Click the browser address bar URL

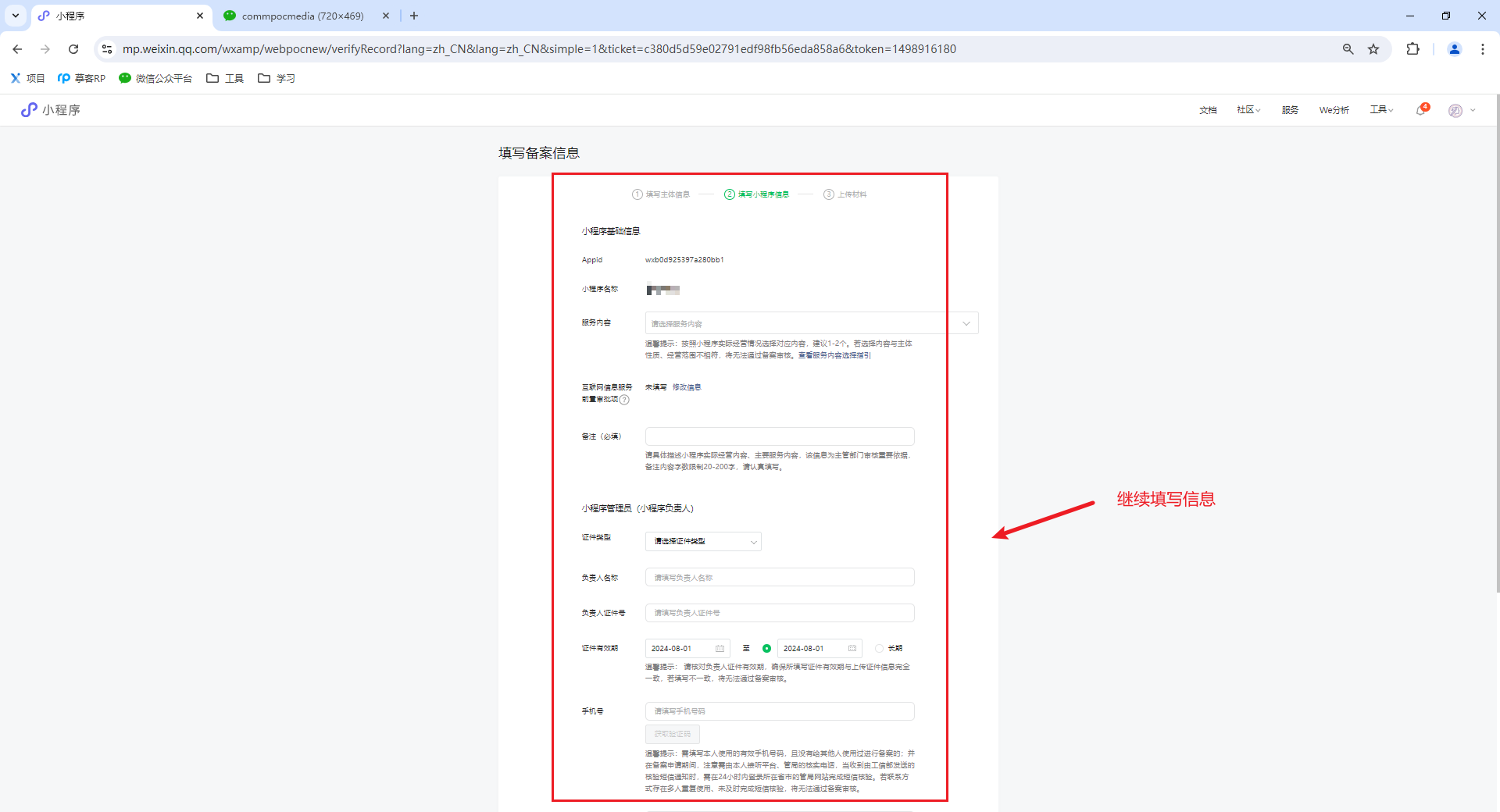tap(539, 49)
